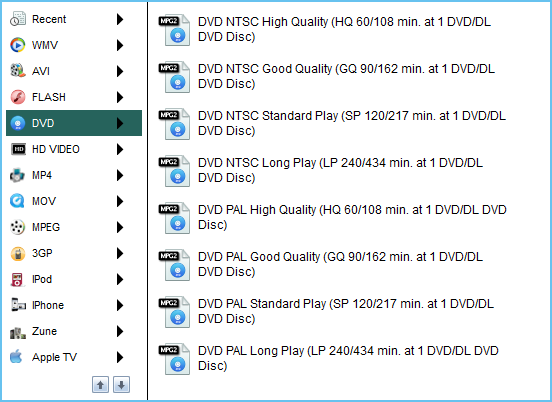Open the HD VIDEO category
This screenshot has height=402, width=552.
tap(74, 149)
